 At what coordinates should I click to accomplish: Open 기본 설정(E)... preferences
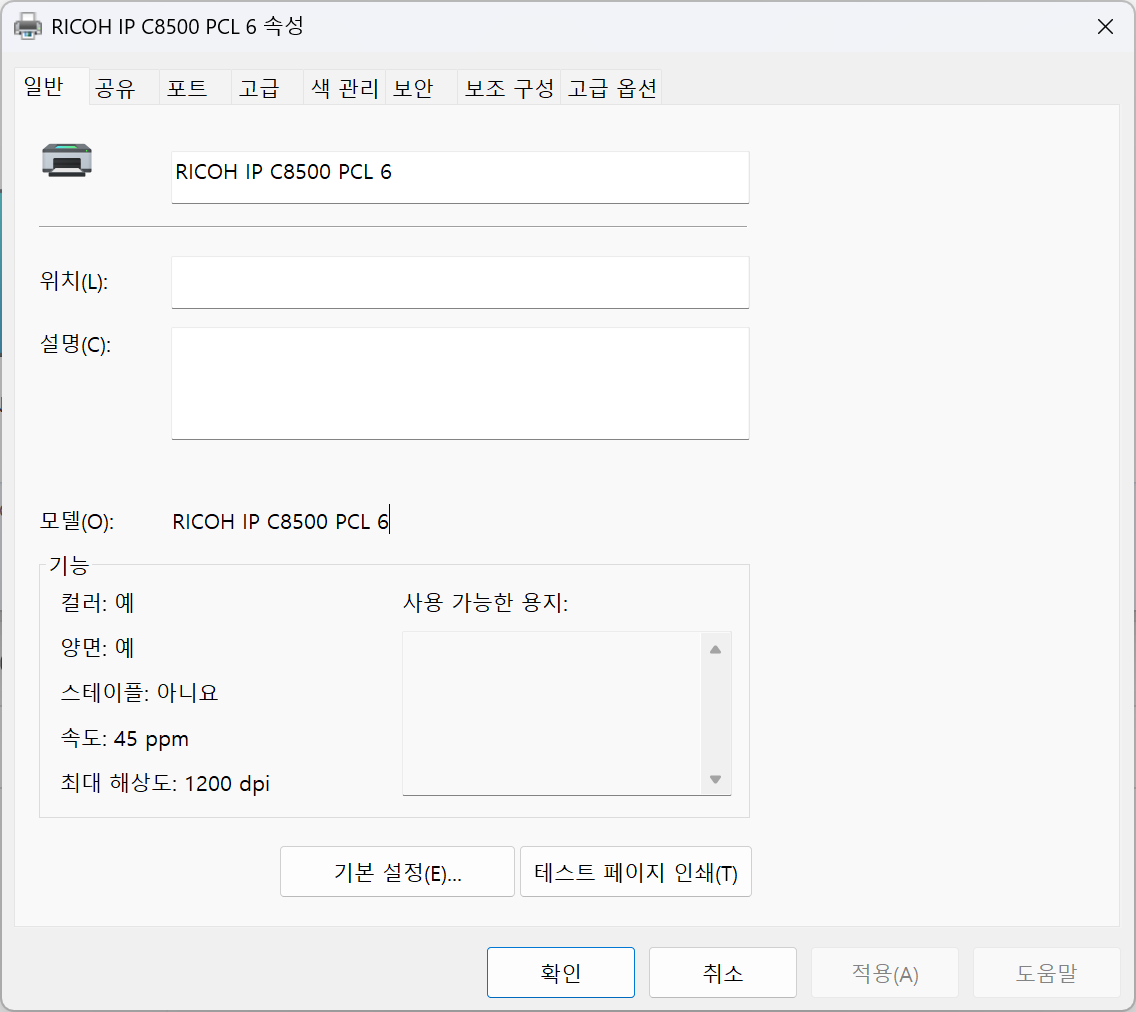397,871
